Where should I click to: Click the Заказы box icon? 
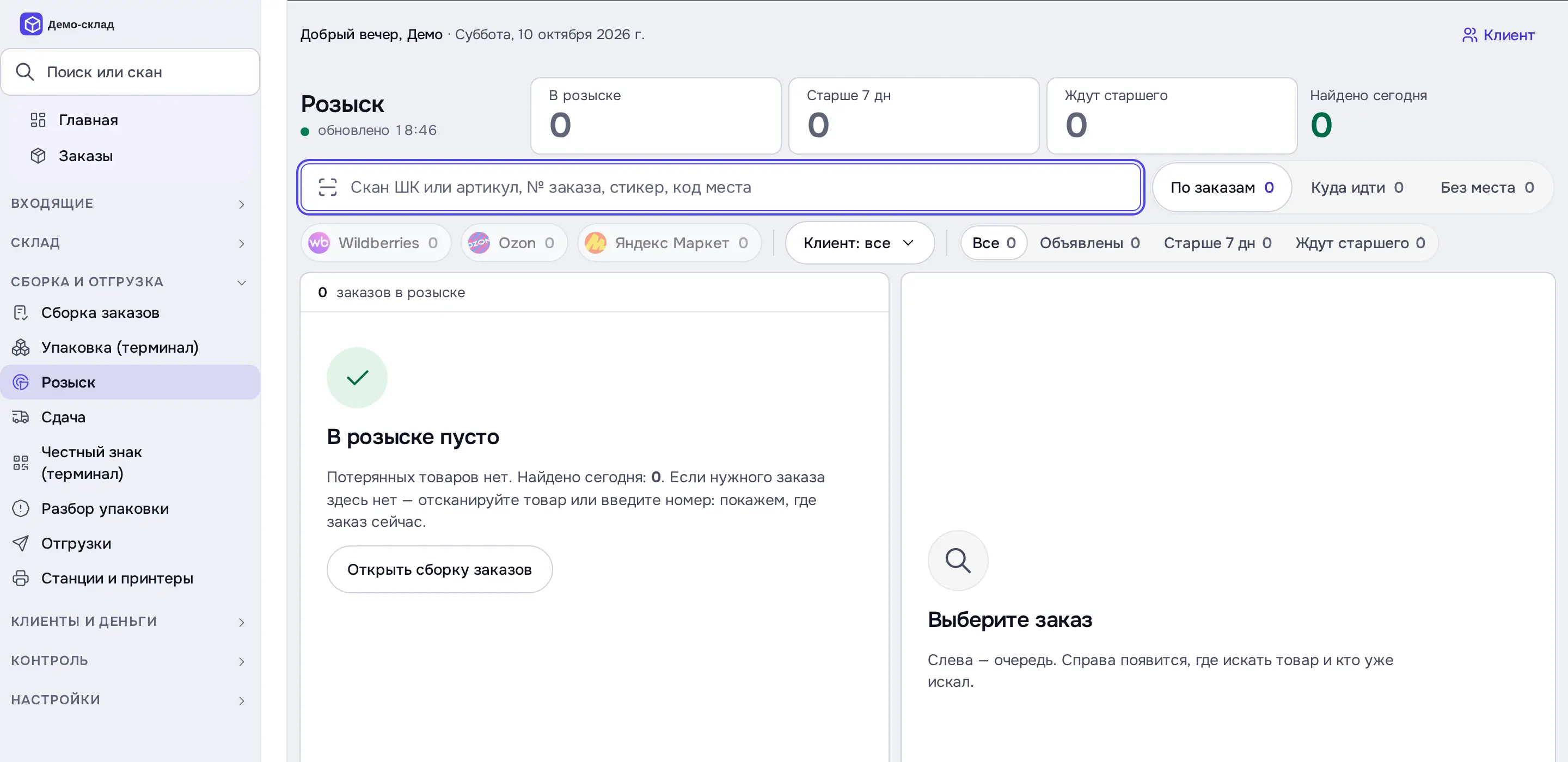click(38, 156)
